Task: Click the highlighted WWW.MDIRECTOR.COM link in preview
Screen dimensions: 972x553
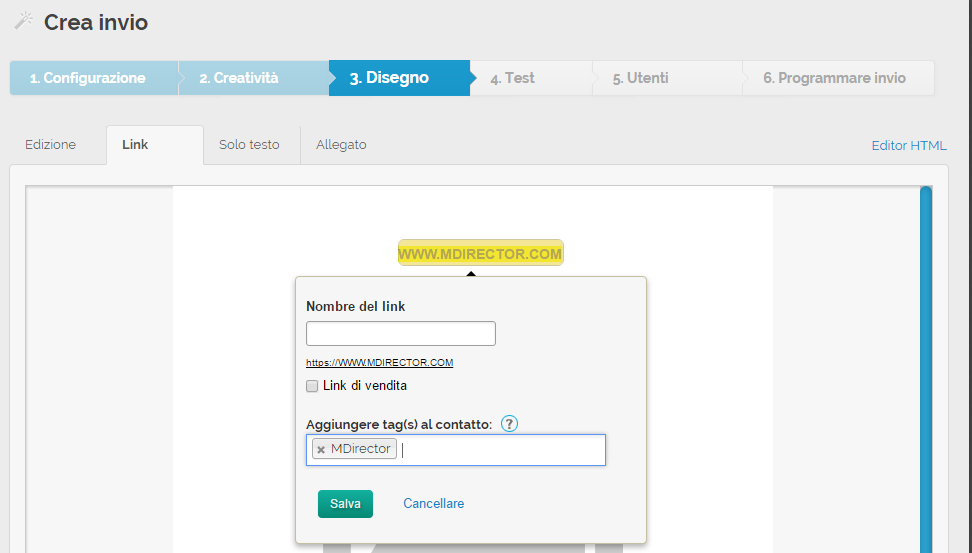Action: pos(480,254)
